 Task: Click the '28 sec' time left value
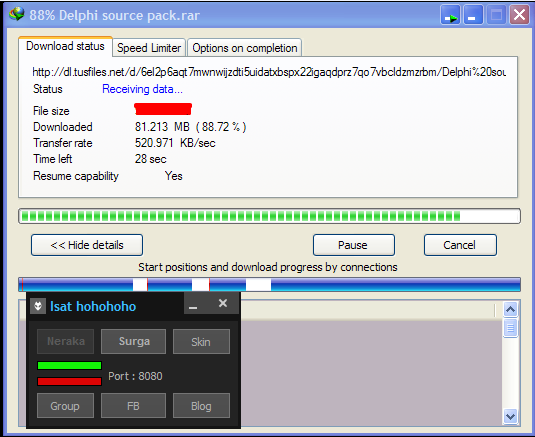150,159
